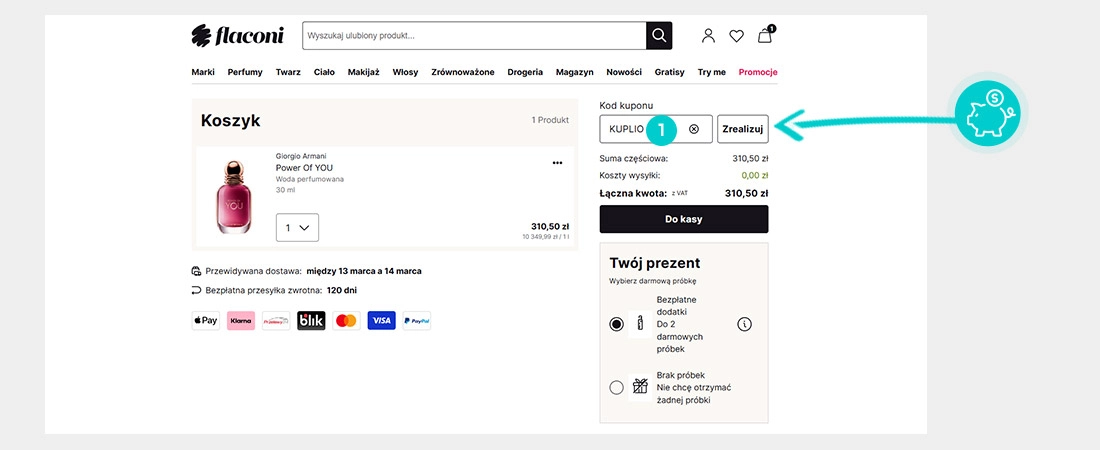Click the 1 Produkt count text

point(550,120)
